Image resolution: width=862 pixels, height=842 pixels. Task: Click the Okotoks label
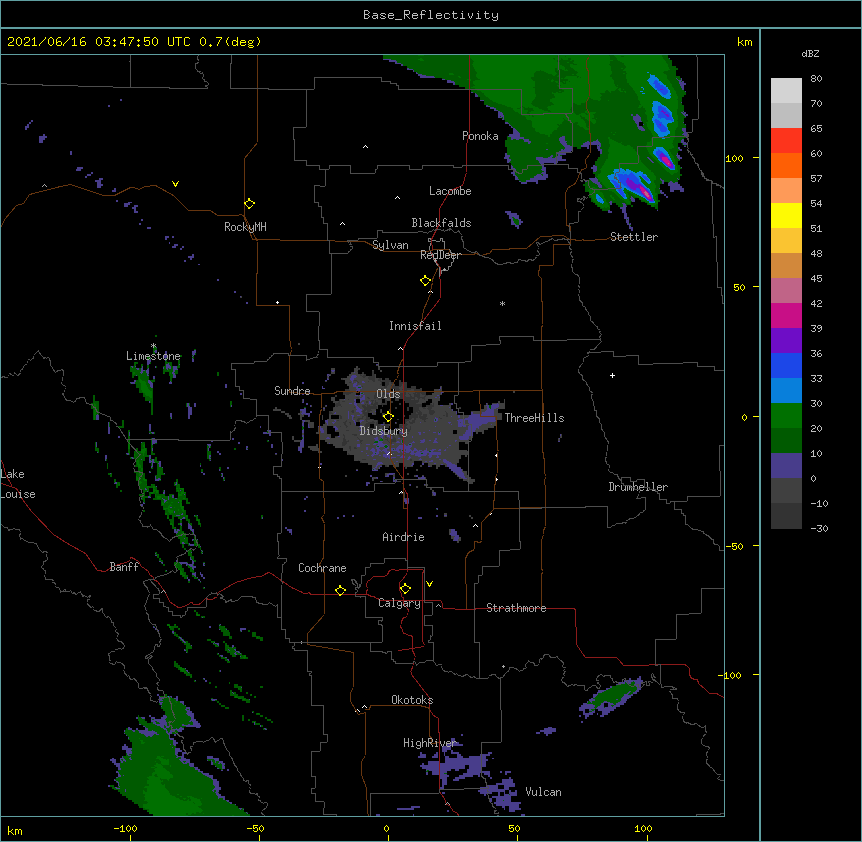pyautogui.click(x=412, y=700)
